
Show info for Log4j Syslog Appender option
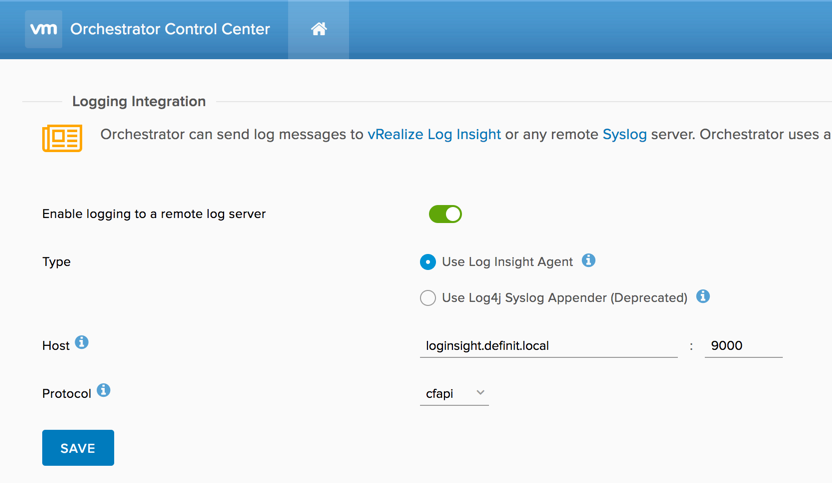point(703,296)
